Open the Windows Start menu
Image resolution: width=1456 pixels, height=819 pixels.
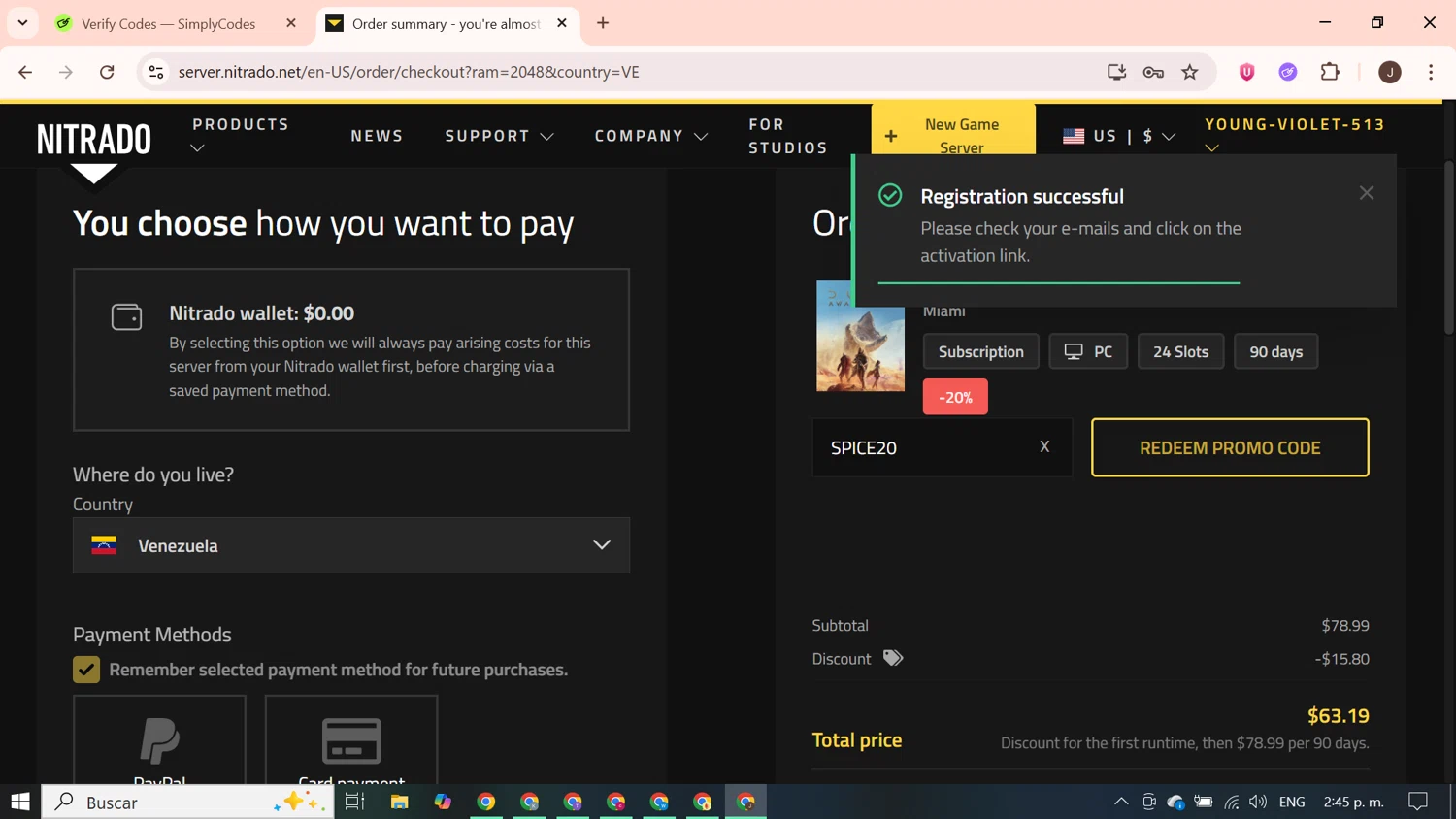20,802
